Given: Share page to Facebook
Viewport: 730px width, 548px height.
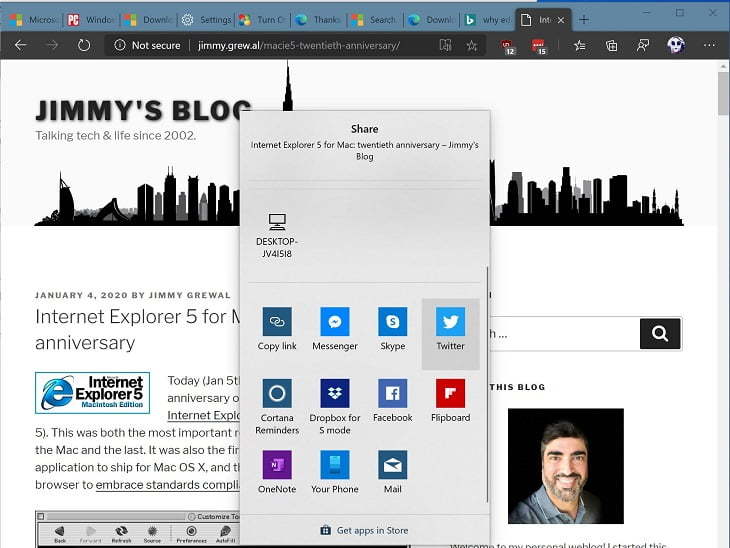Looking at the screenshot, I should (392, 400).
